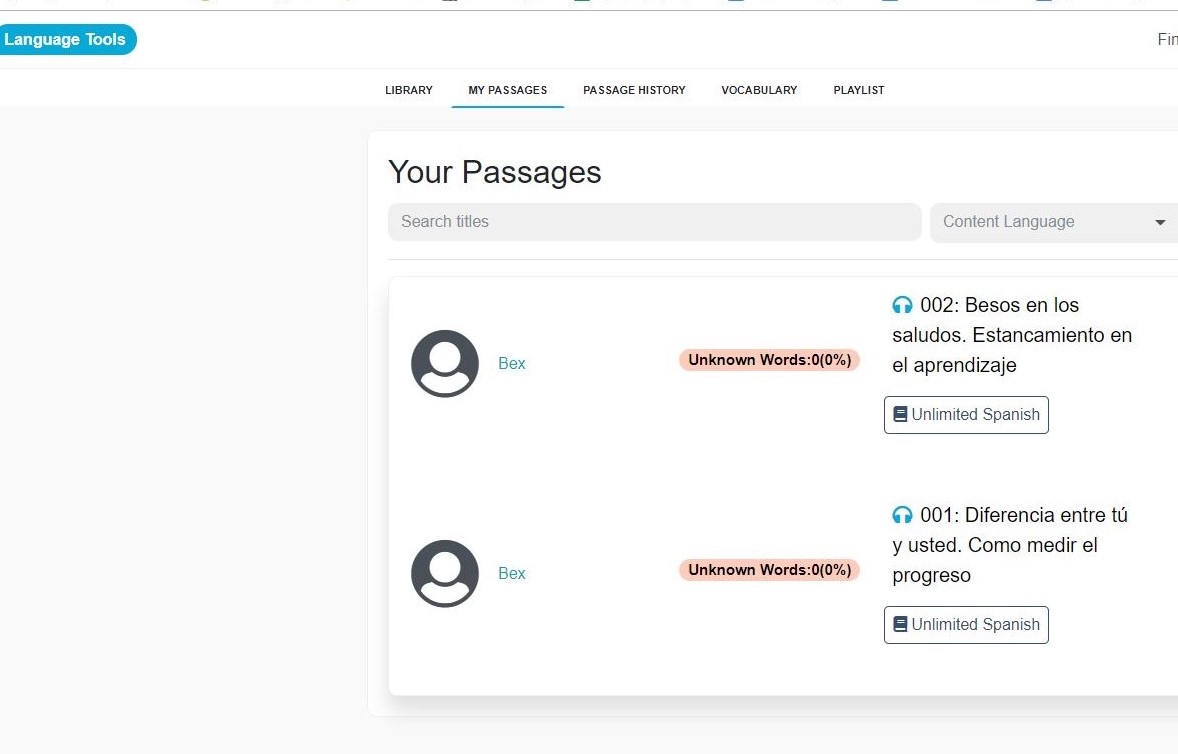Click headphones icon for passage 002
The height and width of the screenshot is (754, 1178).
click(902, 305)
